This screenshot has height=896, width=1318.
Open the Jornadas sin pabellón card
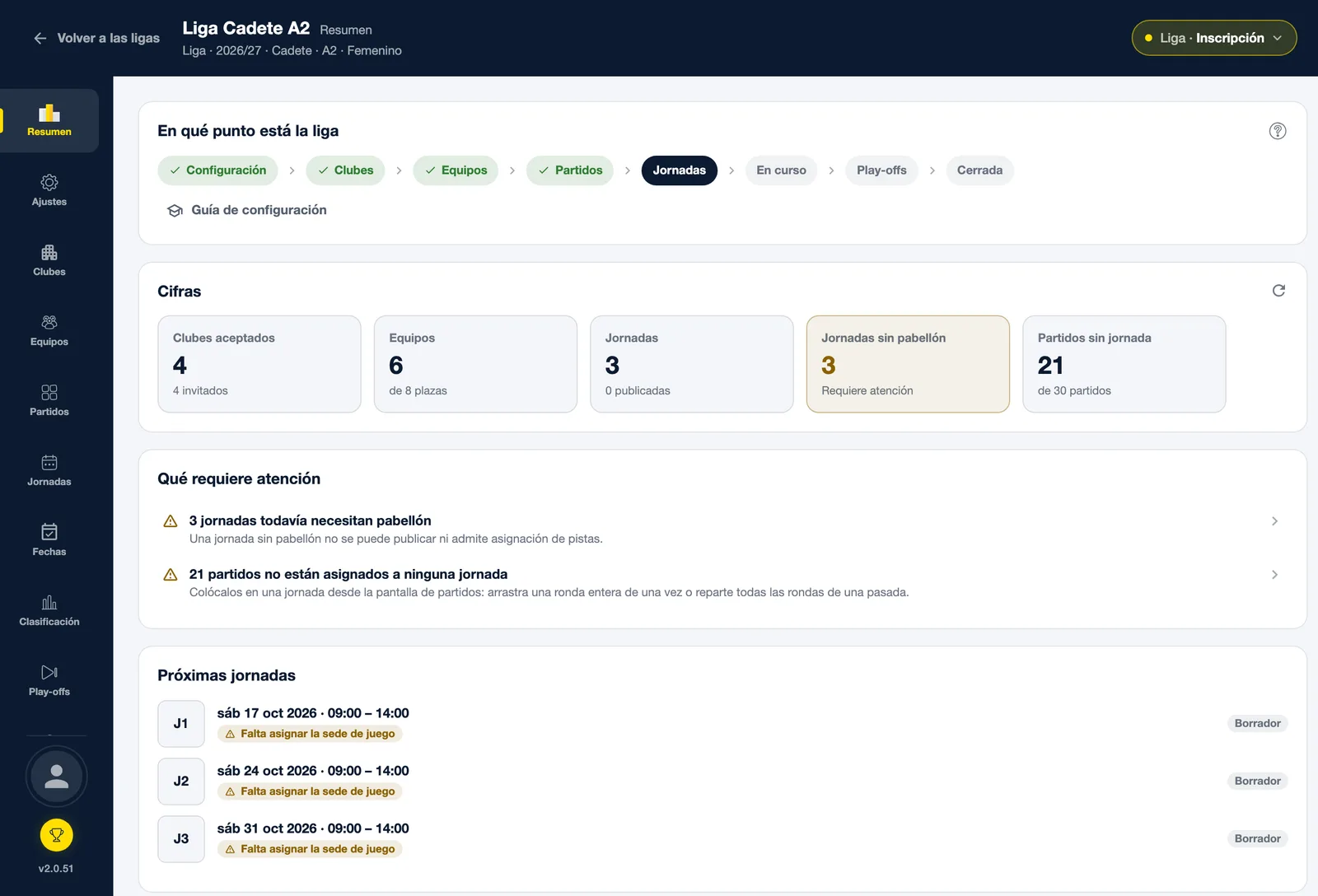click(x=908, y=364)
